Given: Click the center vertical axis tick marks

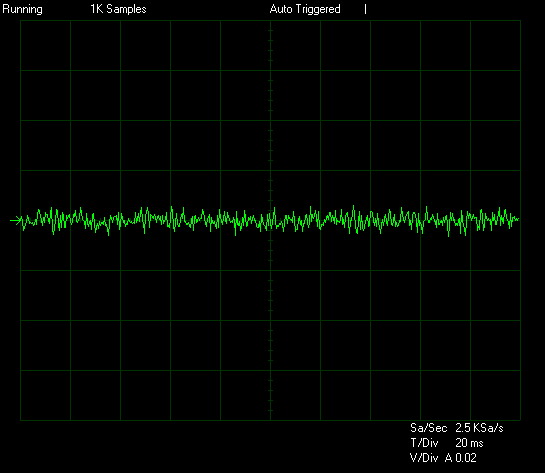Looking at the screenshot, I should (x=270, y=220).
